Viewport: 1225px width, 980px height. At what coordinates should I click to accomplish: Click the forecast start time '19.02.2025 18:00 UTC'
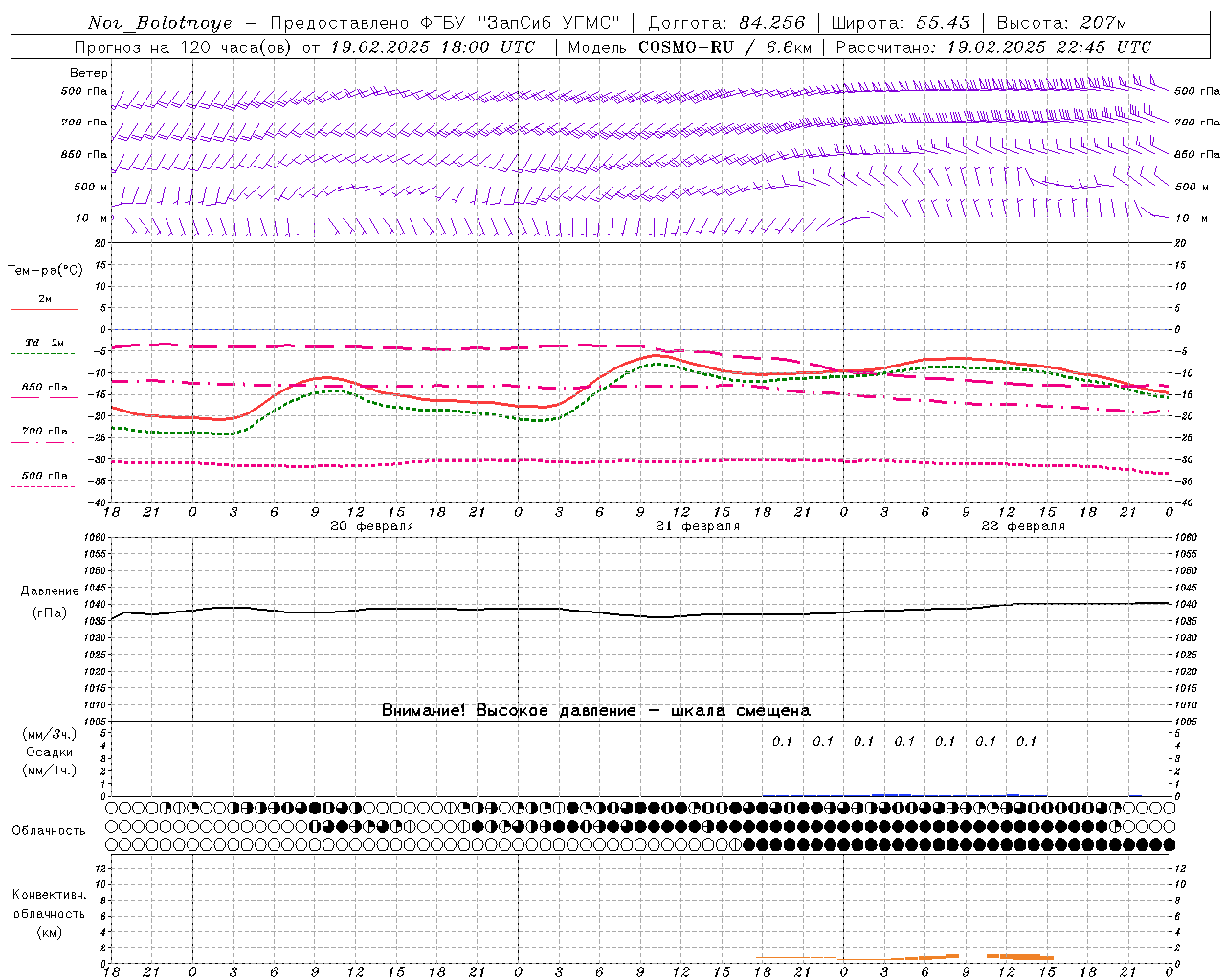coord(433,47)
